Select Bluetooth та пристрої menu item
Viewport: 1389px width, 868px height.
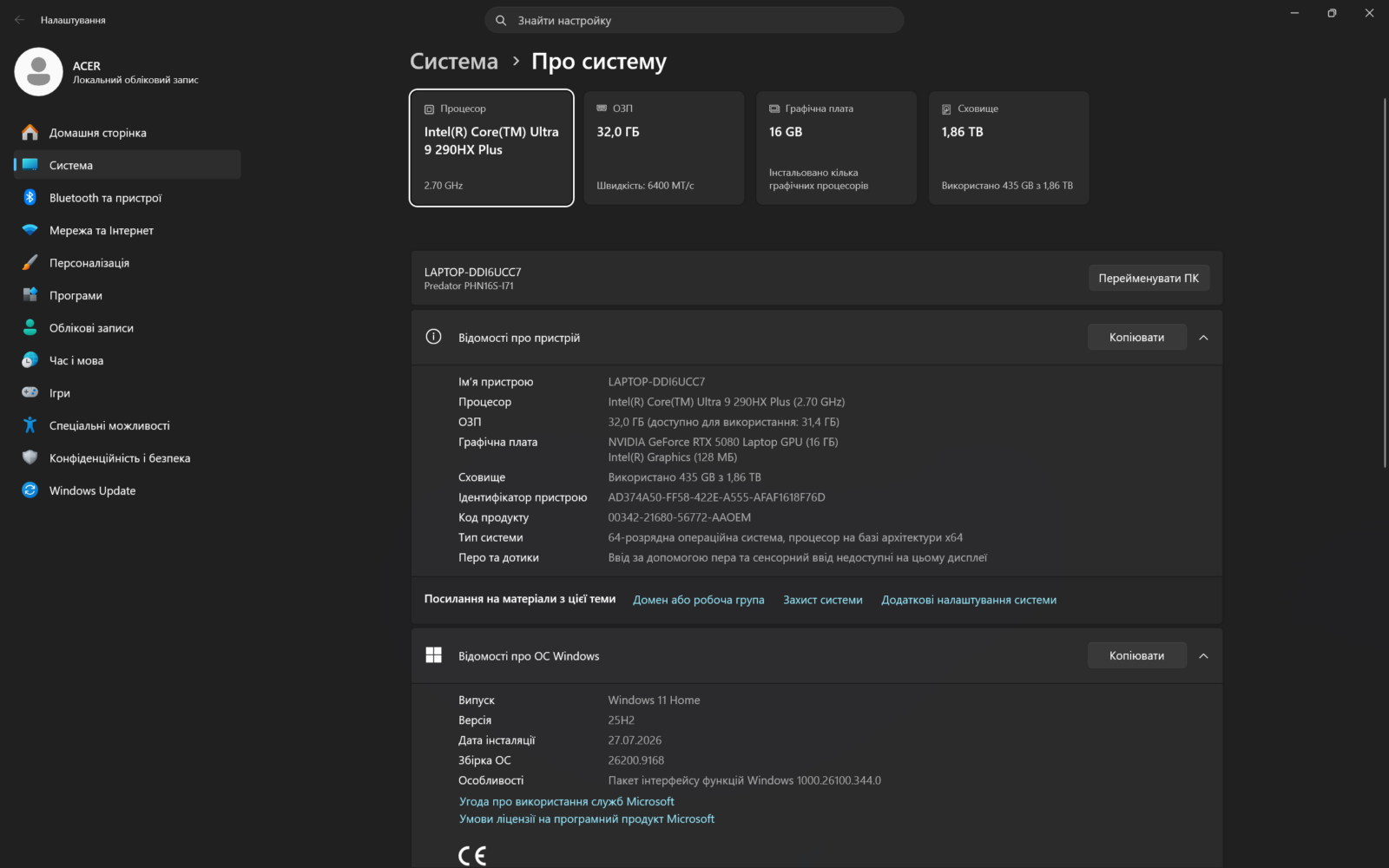(x=127, y=198)
